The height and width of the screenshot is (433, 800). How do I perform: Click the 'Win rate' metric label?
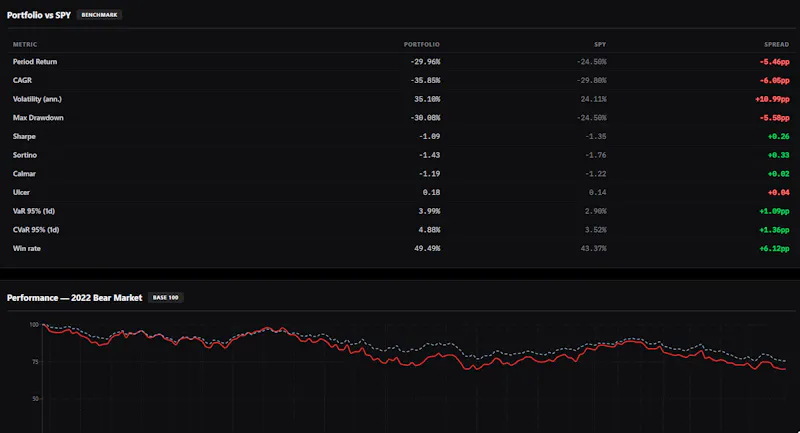[x=27, y=248]
